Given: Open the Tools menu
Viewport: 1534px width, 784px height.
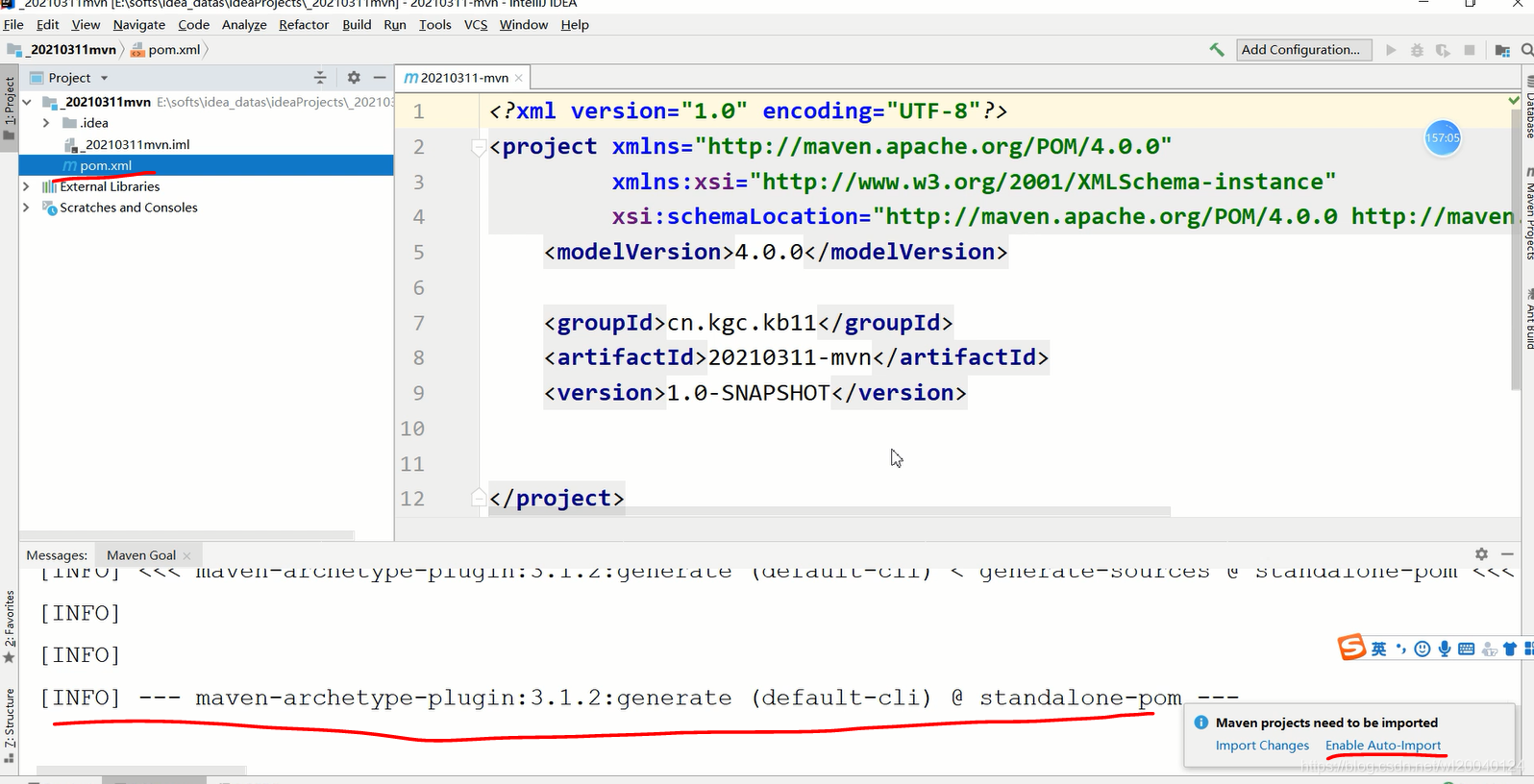Looking at the screenshot, I should 434,25.
